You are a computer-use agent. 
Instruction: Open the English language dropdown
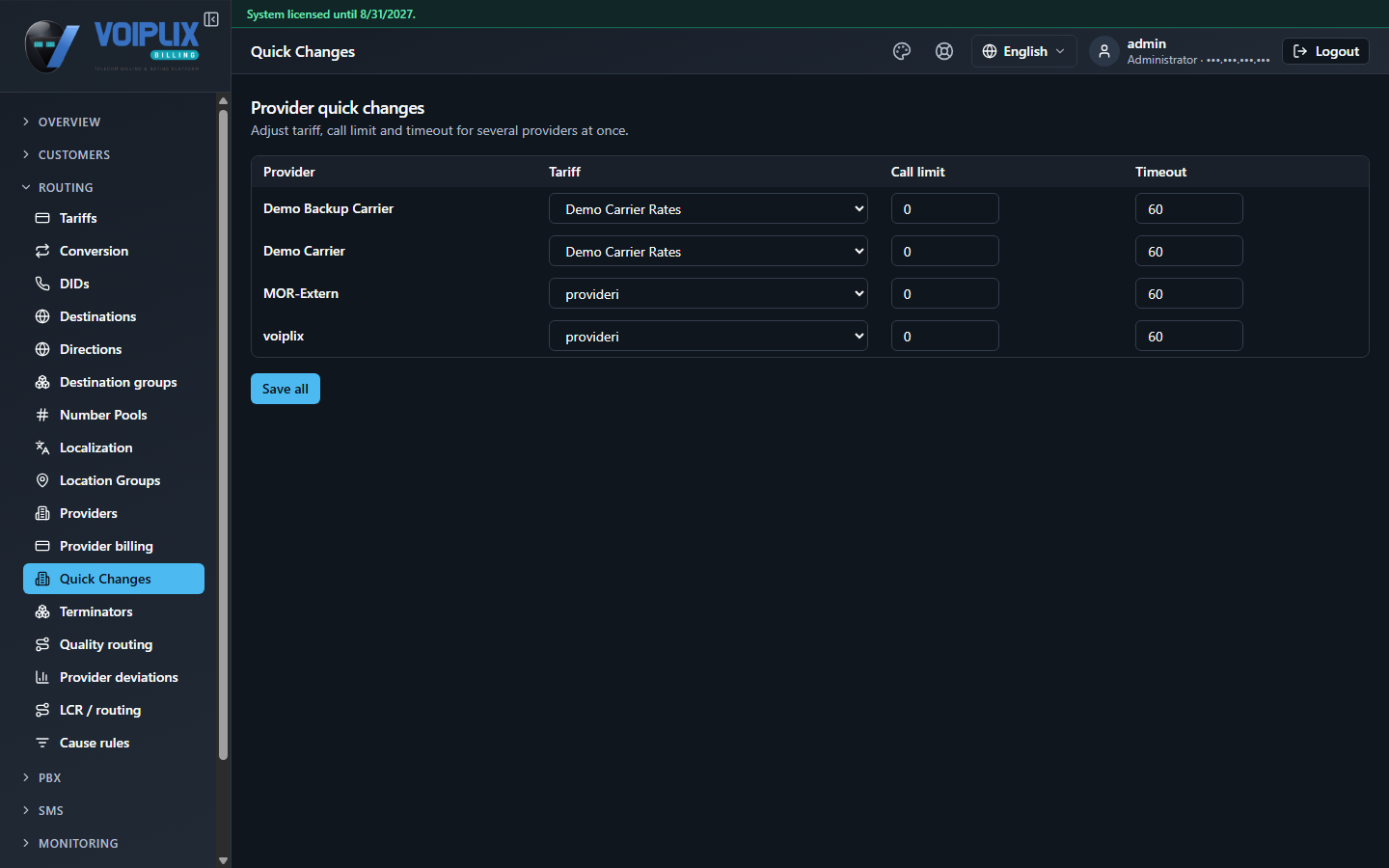tap(1023, 51)
